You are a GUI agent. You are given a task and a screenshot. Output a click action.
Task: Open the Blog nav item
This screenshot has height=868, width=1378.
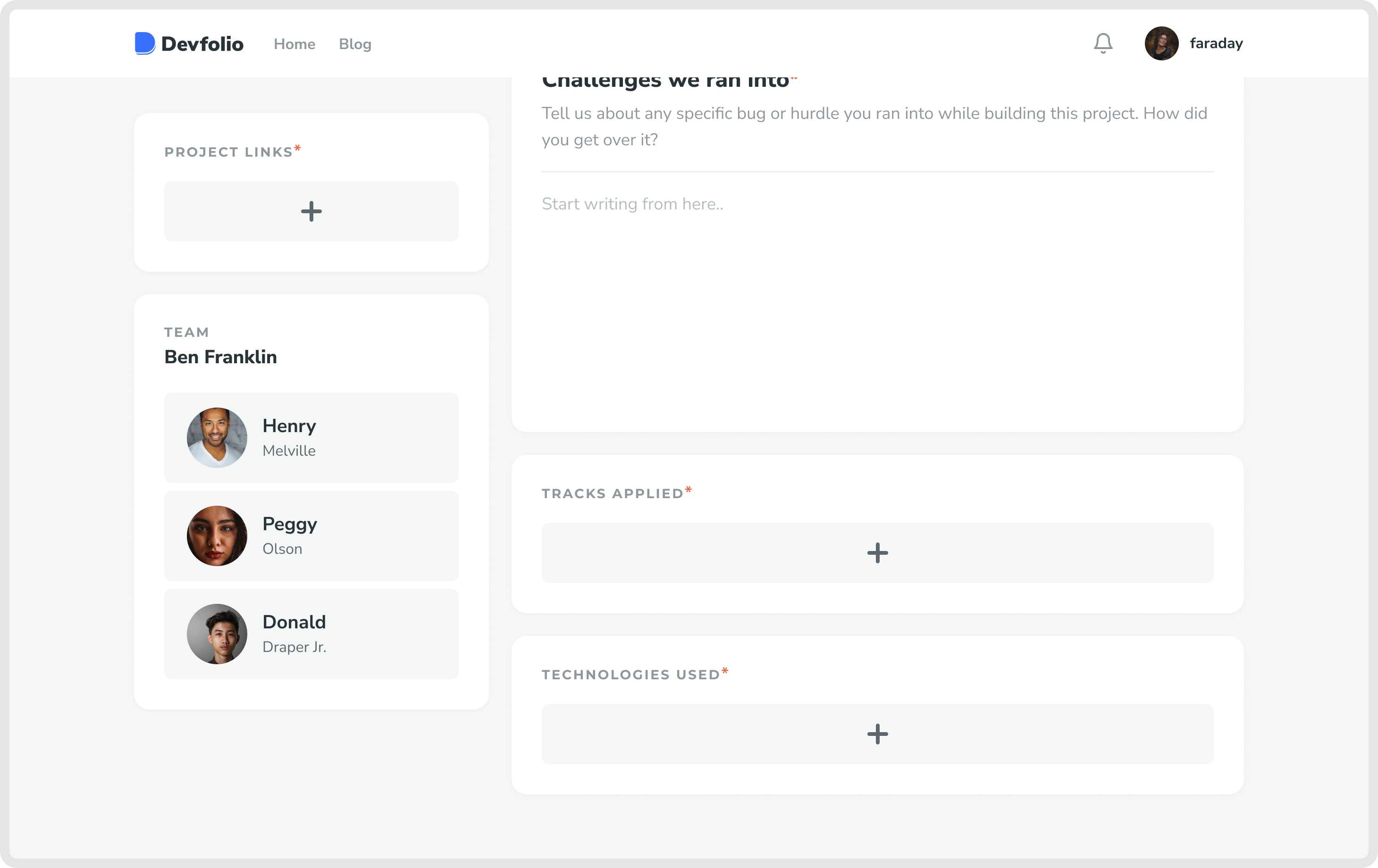pyautogui.click(x=355, y=44)
